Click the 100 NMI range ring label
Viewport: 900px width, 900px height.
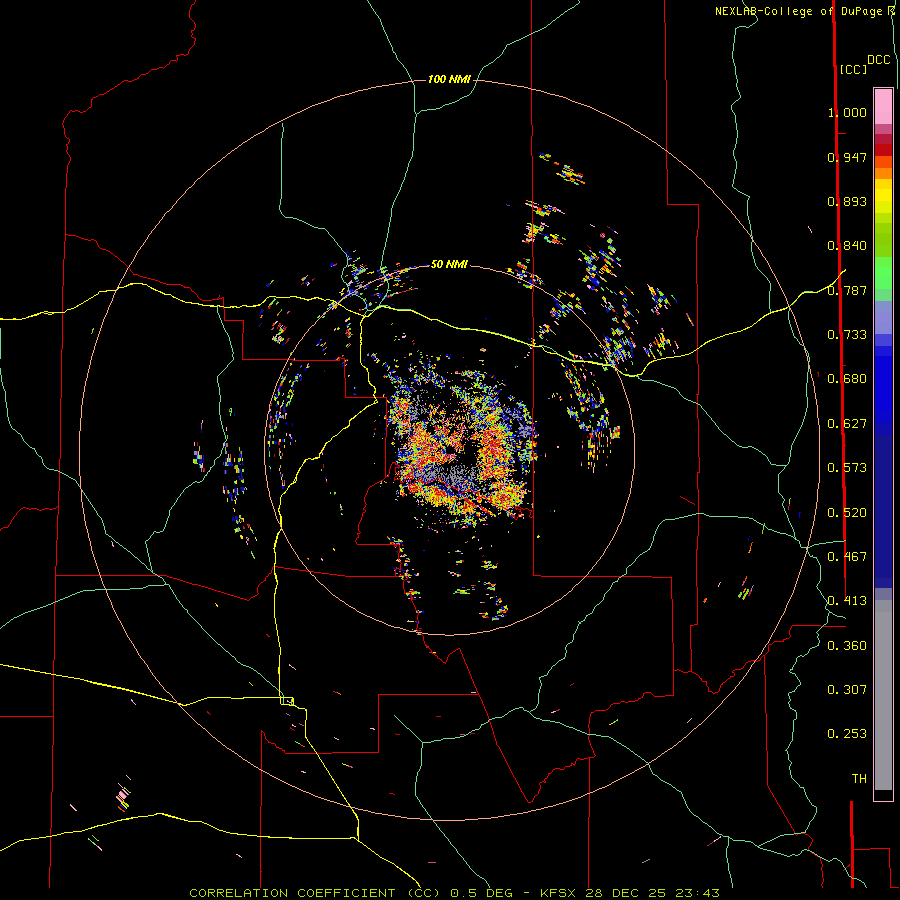pyautogui.click(x=449, y=79)
